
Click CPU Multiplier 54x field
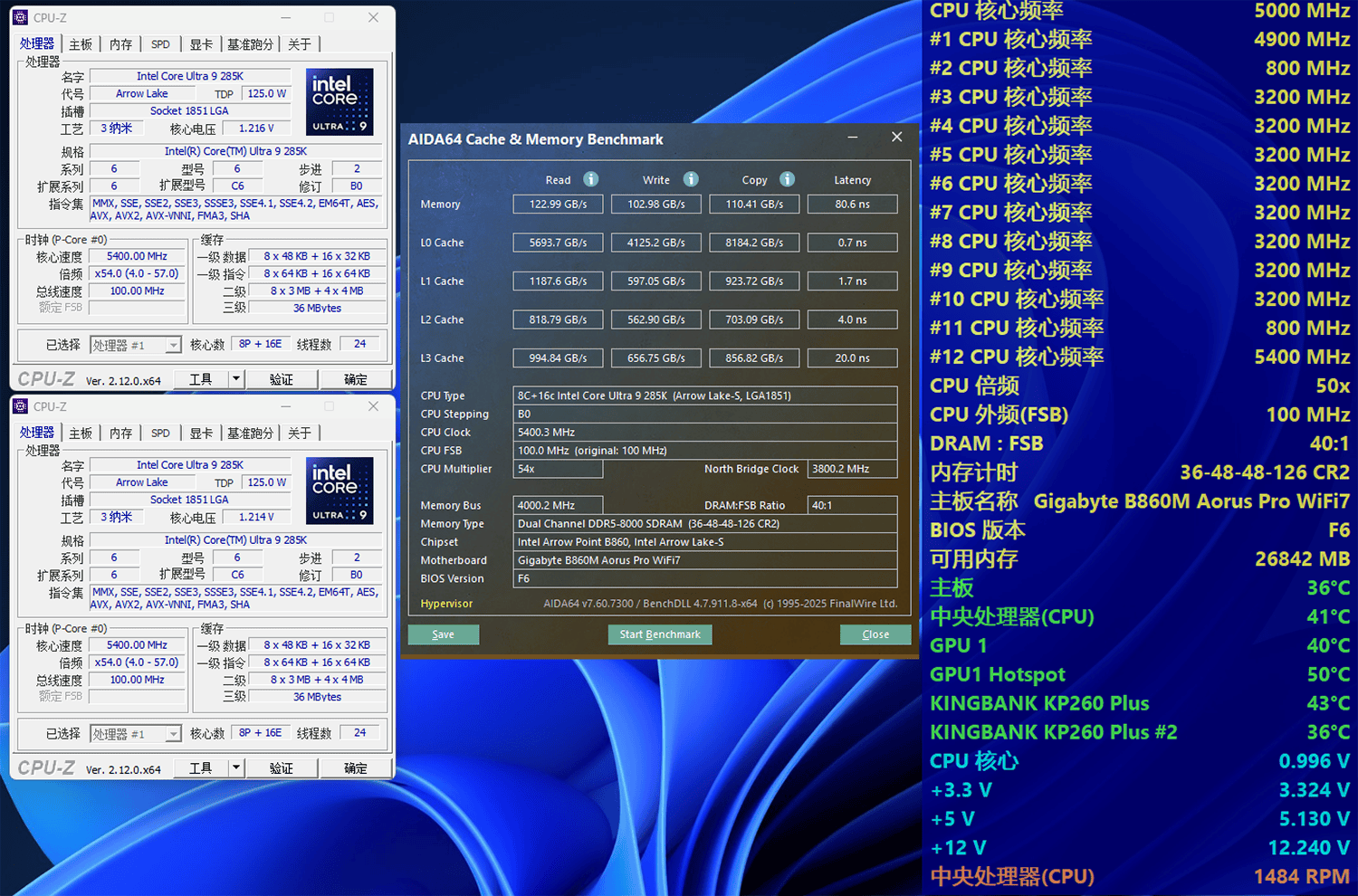pyautogui.click(x=559, y=469)
